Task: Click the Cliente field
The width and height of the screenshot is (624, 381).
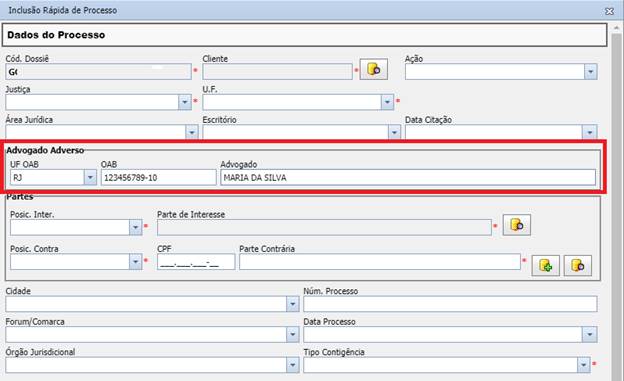Action: [x=277, y=72]
